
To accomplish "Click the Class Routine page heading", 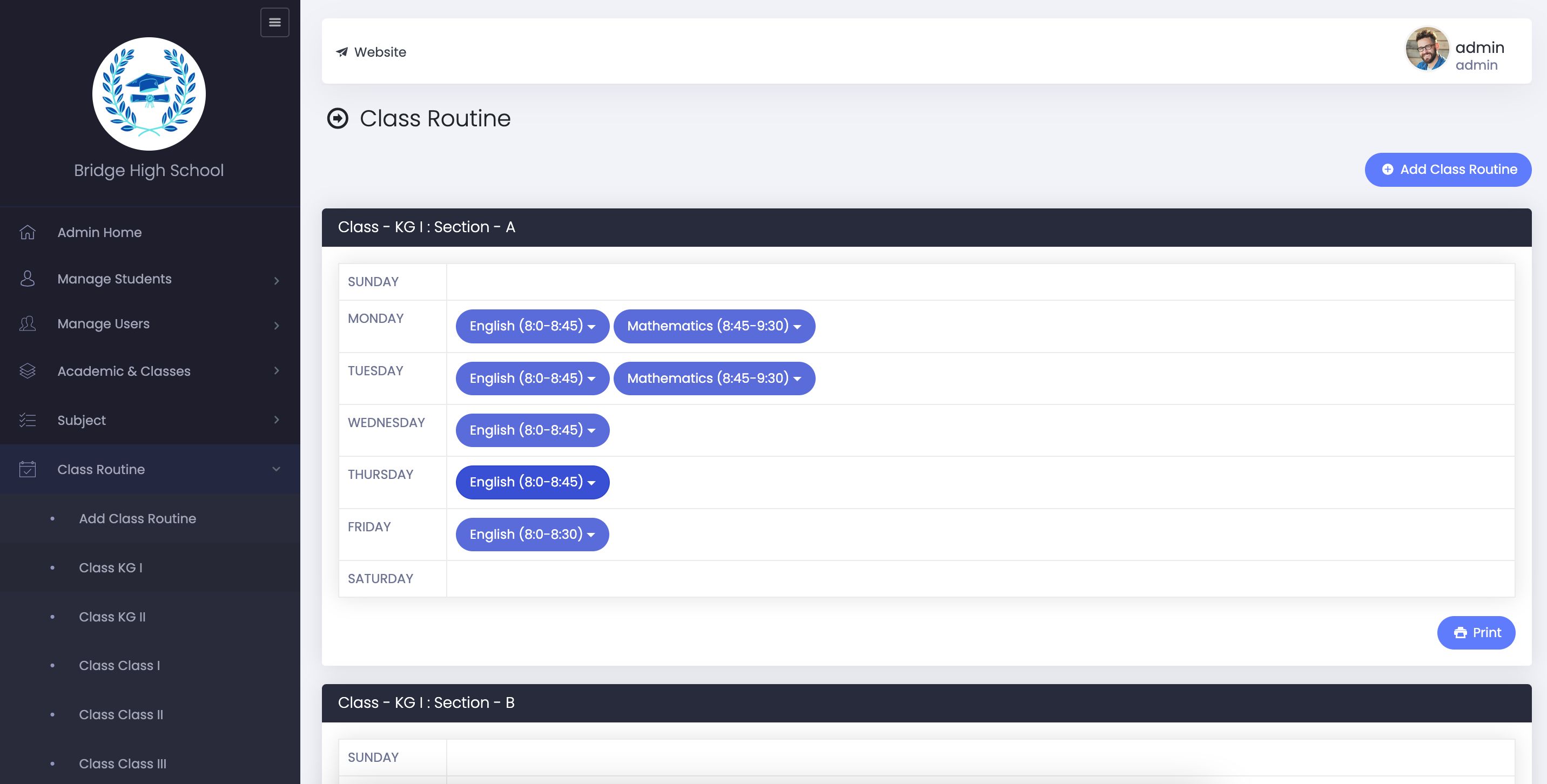I will click(435, 118).
